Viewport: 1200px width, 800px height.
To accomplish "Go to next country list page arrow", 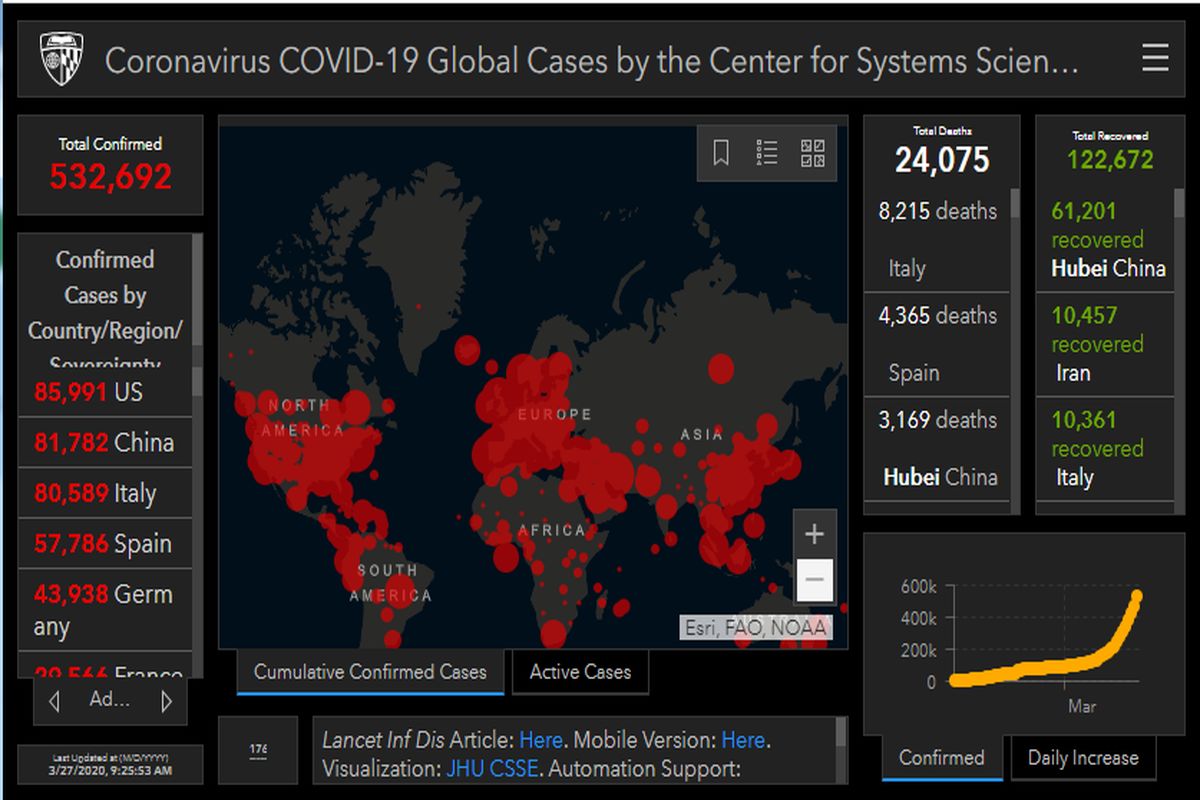I will (167, 701).
